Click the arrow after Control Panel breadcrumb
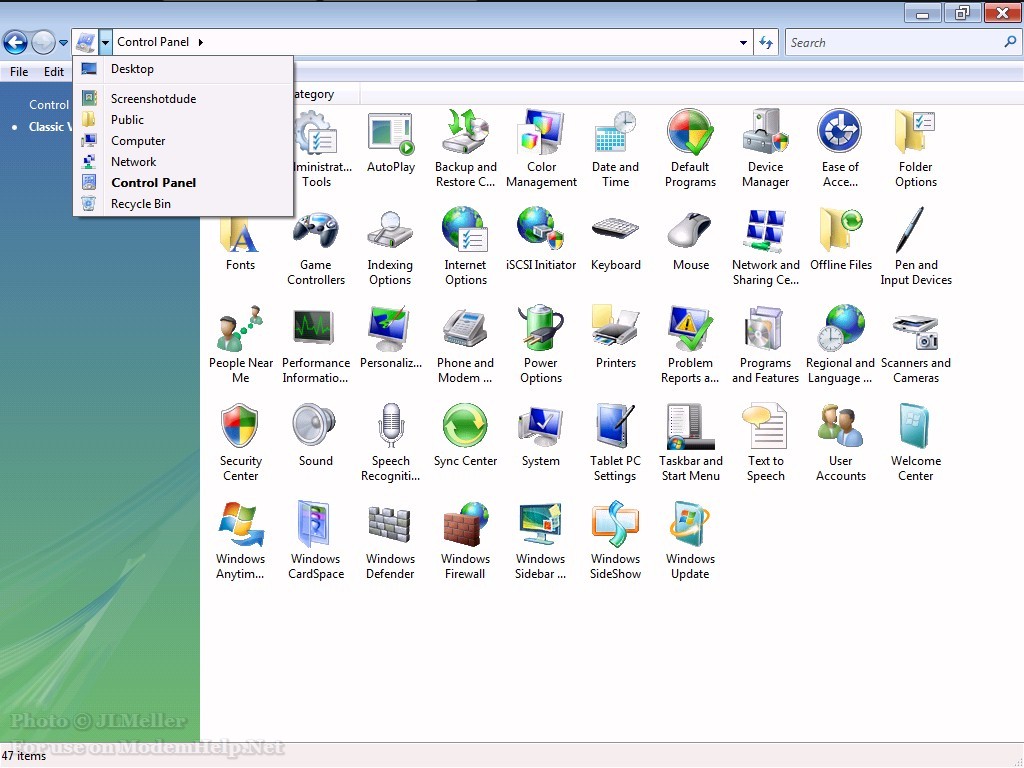Viewport: 1024px width, 768px height. (201, 42)
